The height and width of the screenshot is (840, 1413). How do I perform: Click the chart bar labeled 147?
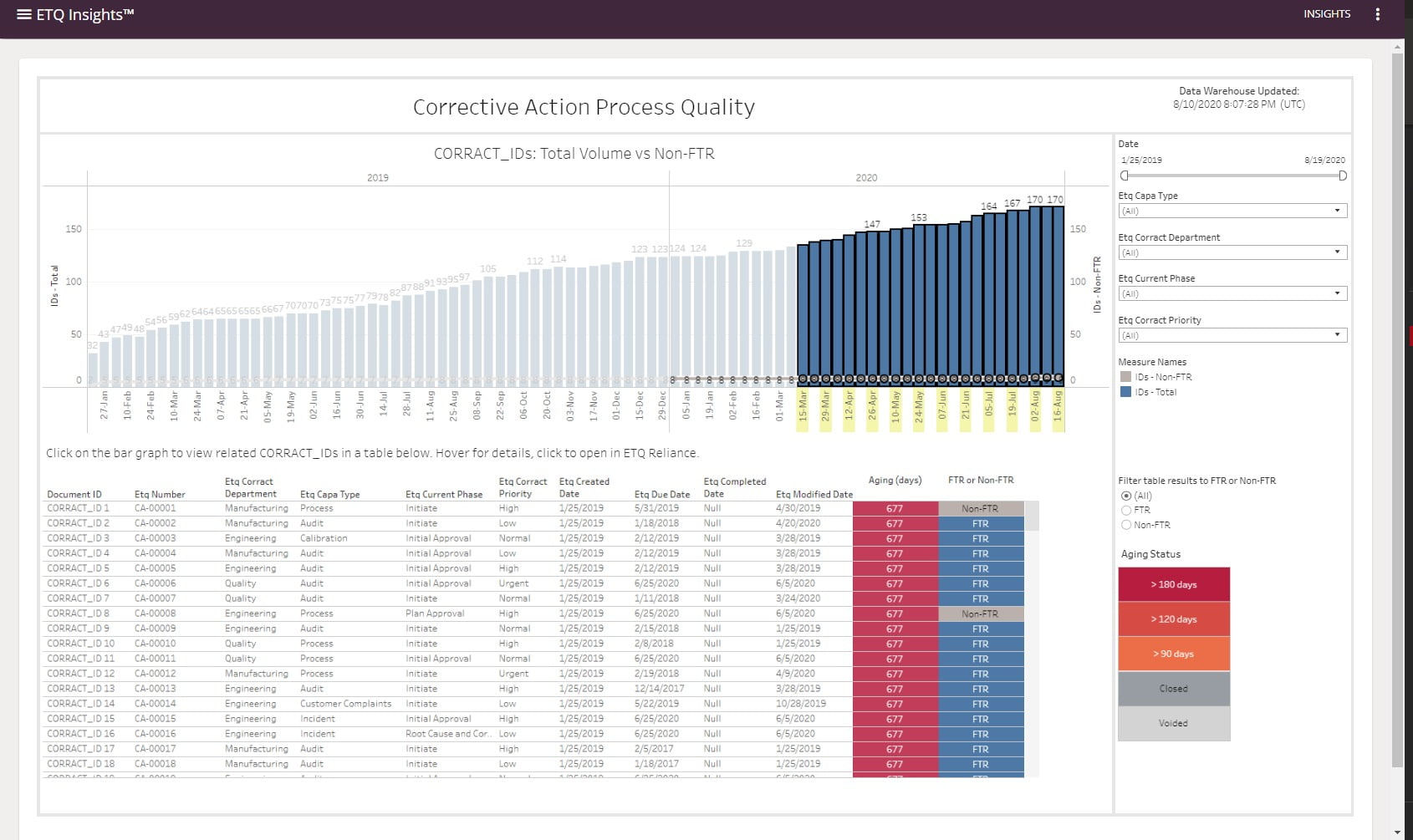point(872,308)
